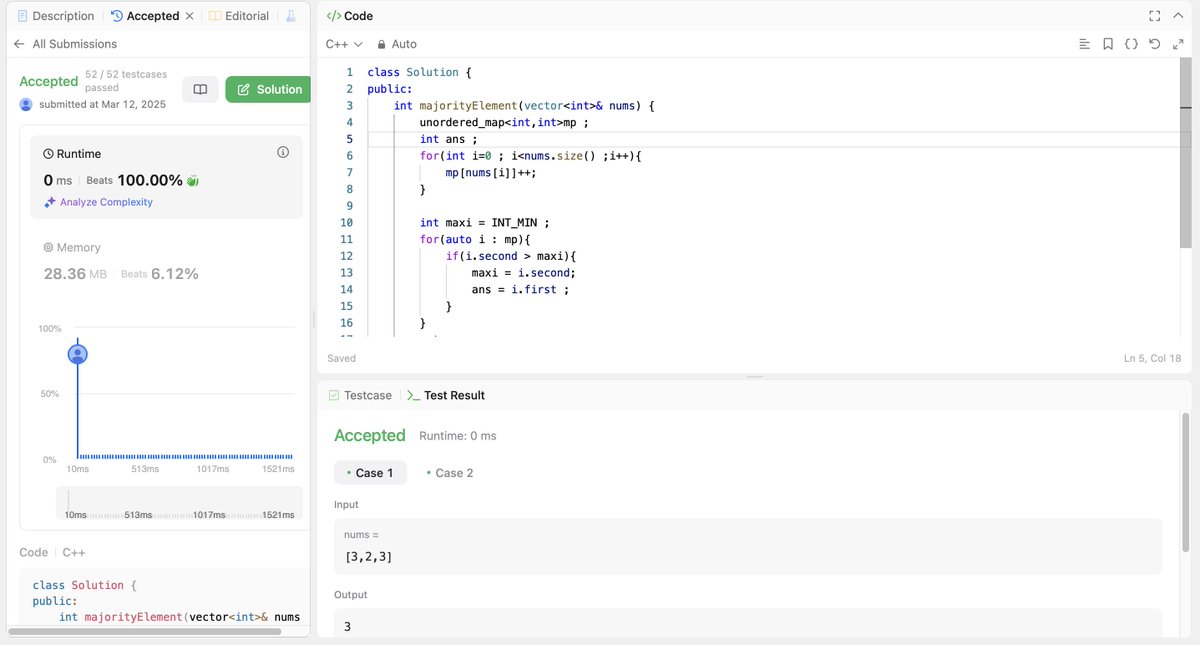Collapse the Code panel with top chevron
This screenshot has height=645, width=1200.
pos(1177,16)
